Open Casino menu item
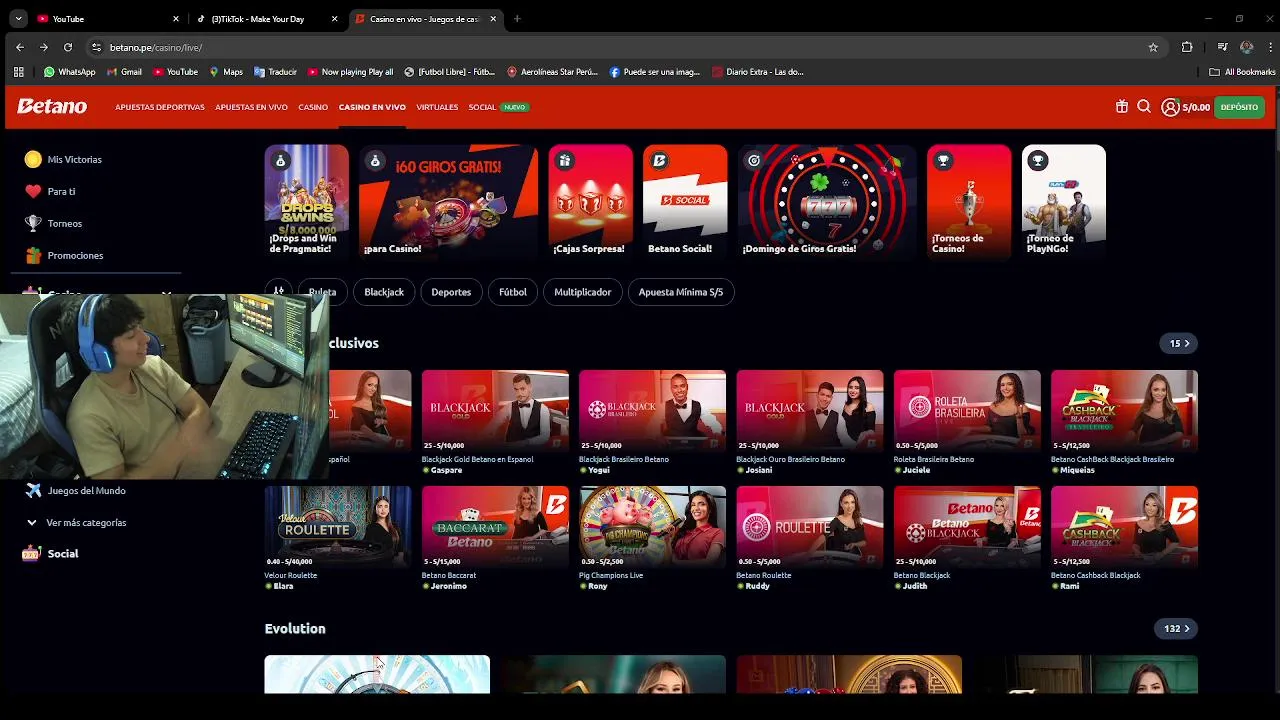The height and width of the screenshot is (720, 1280). (x=313, y=107)
